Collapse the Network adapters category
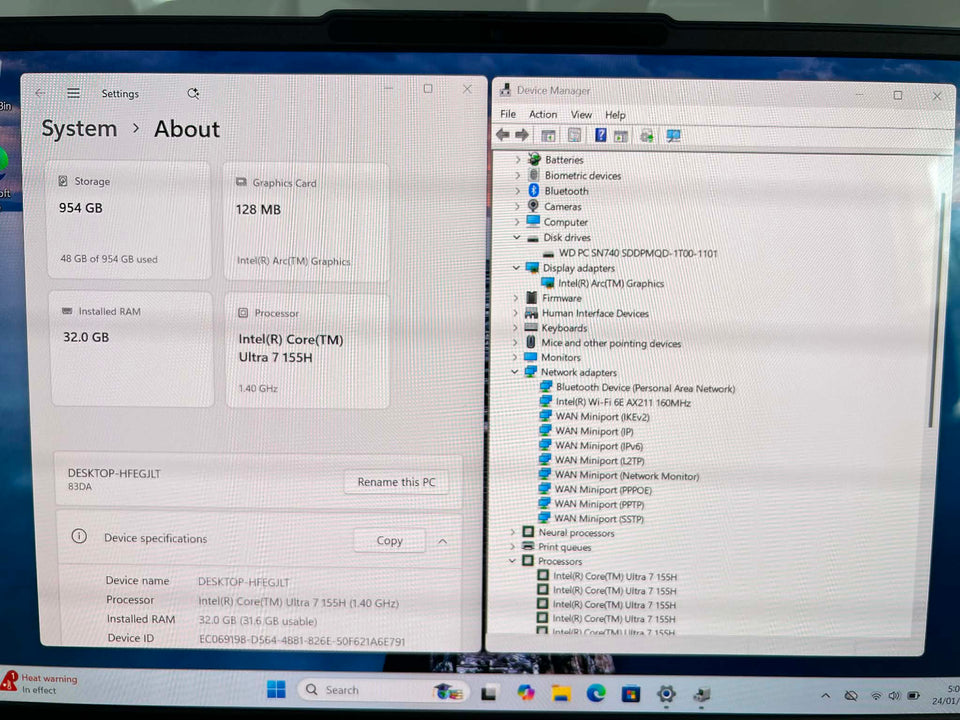The height and width of the screenshot is (720, 960). pos(516,372)
